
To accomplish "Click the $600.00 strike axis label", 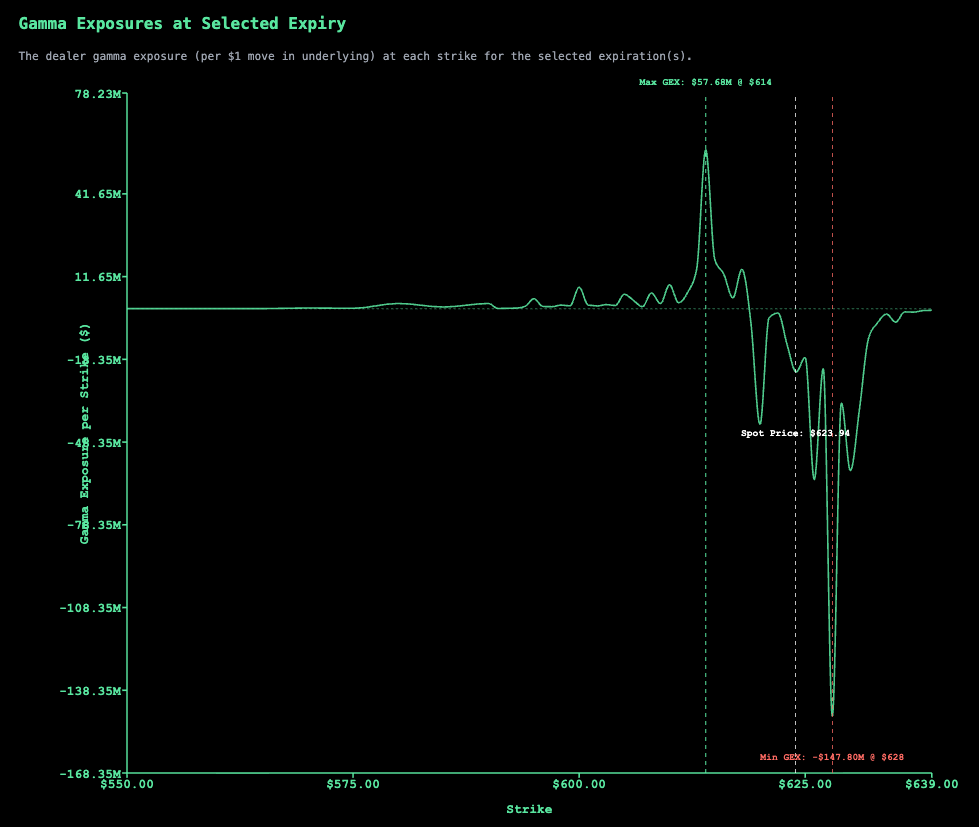I will pyautogui.click(x=579, y=785).
